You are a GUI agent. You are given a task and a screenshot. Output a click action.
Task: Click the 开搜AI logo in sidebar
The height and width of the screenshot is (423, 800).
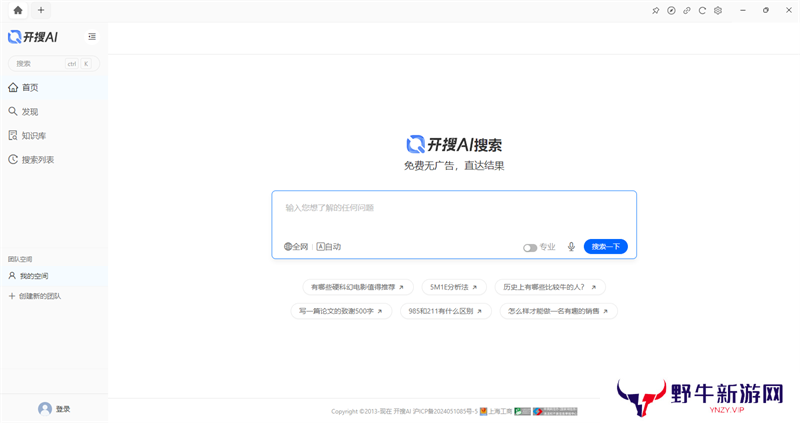tap(33, 37)
